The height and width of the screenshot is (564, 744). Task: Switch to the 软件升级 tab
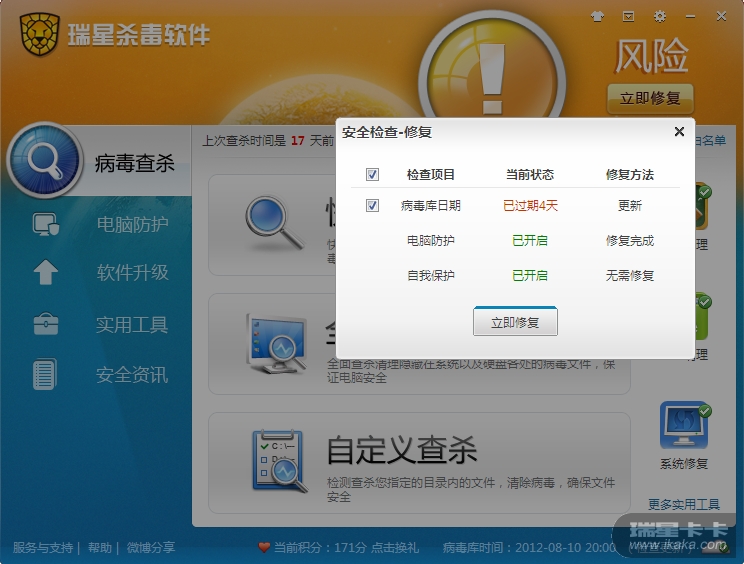pos(132,272)
